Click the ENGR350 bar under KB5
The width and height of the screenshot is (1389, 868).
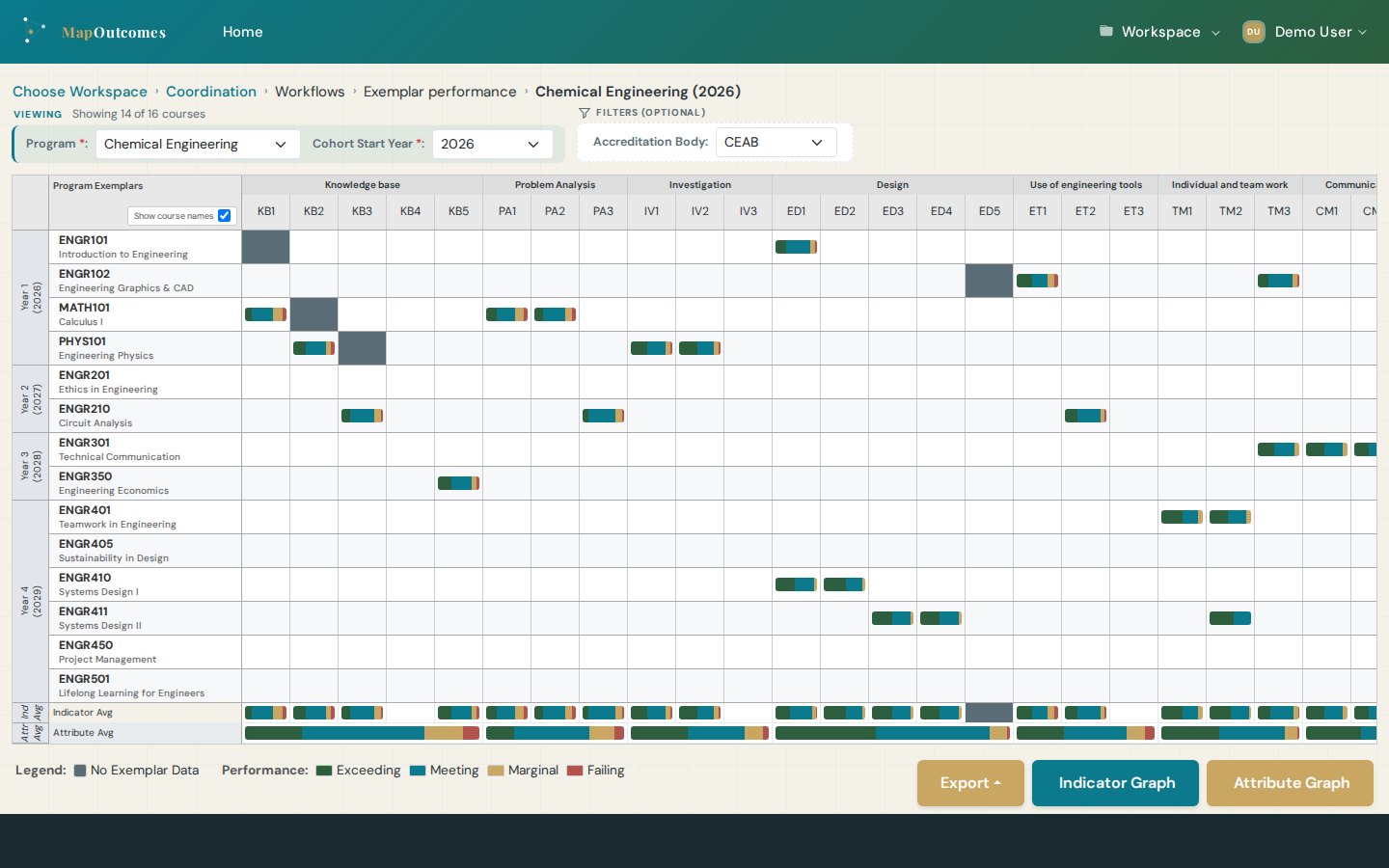click(x=458, y=483)
